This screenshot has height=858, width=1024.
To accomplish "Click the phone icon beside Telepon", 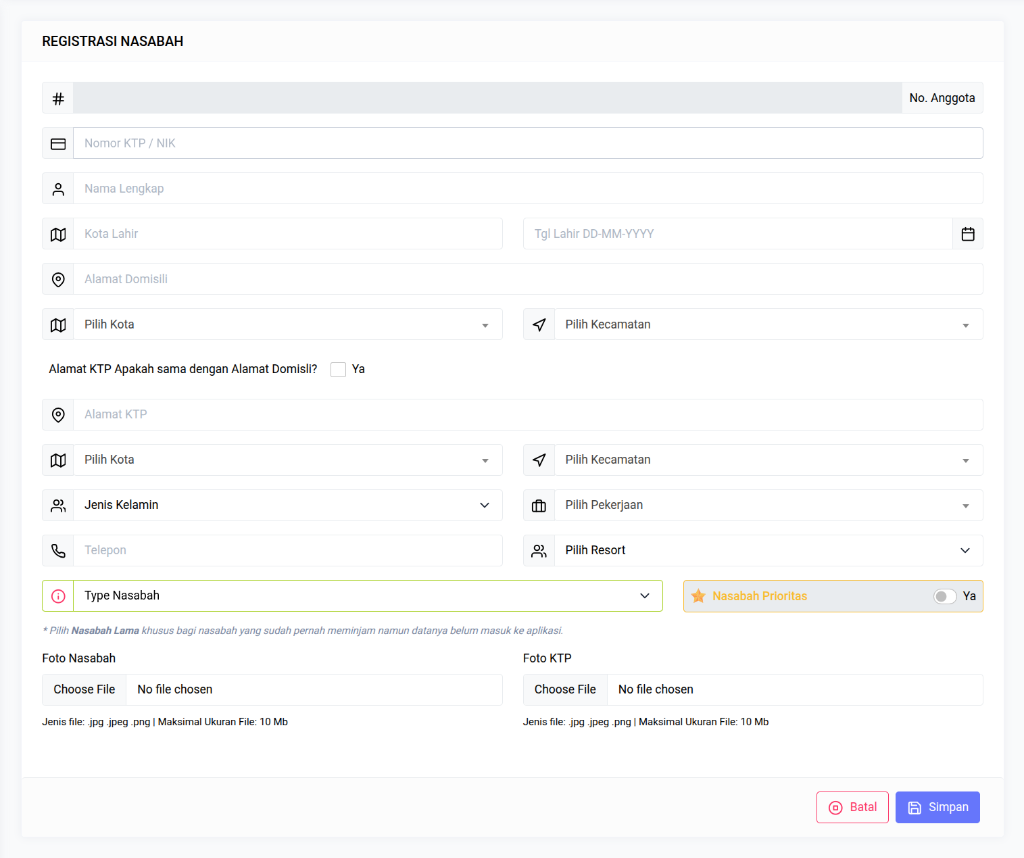I will pos(58,551).
